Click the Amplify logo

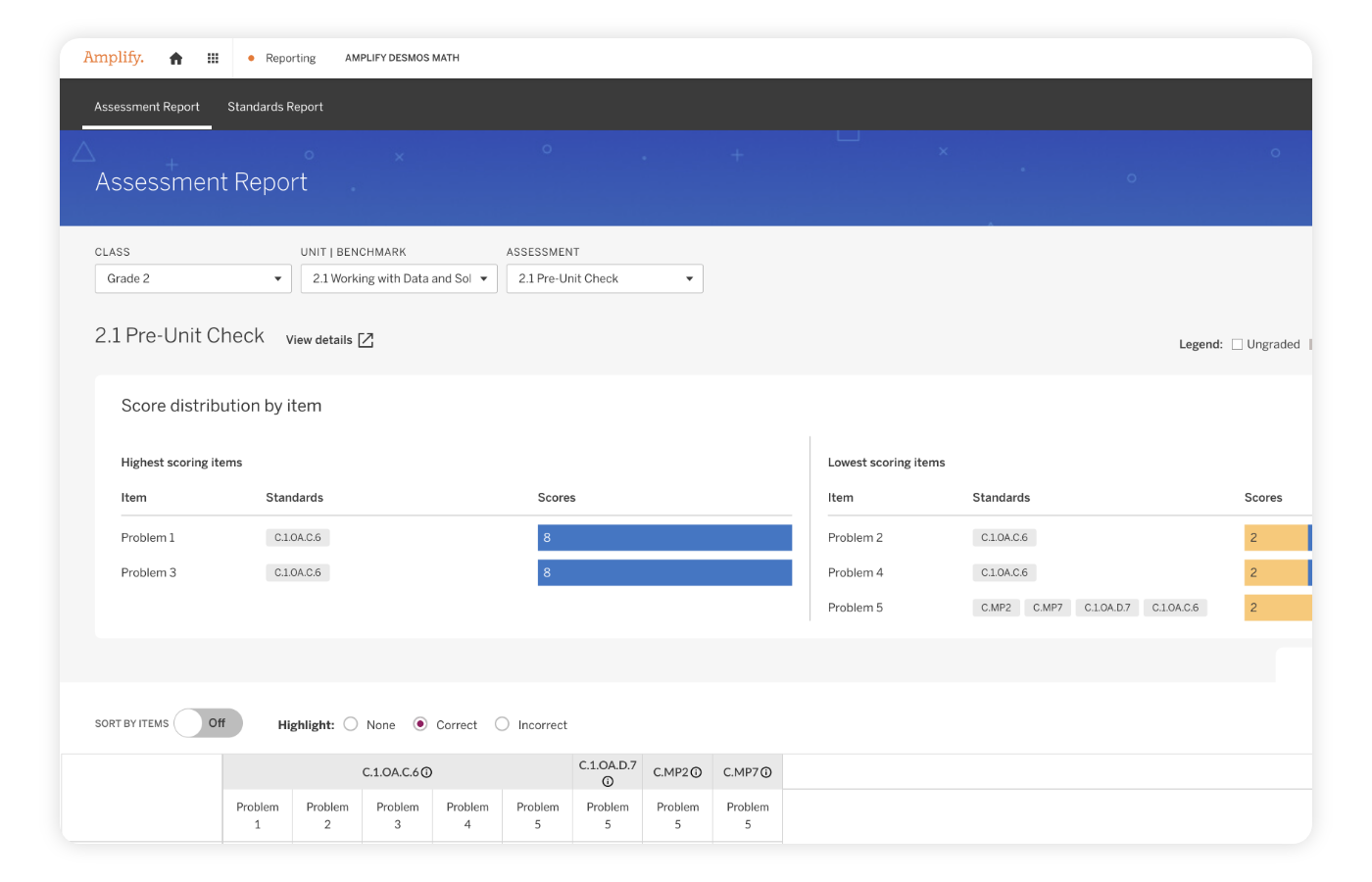[x=114, y=58]
